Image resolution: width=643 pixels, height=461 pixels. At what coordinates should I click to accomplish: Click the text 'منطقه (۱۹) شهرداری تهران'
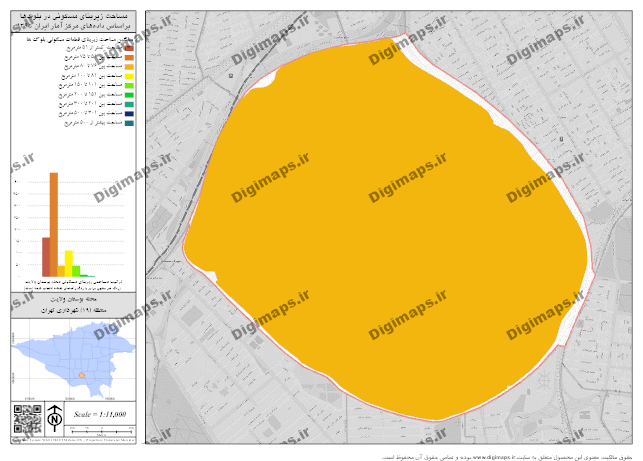74,310
